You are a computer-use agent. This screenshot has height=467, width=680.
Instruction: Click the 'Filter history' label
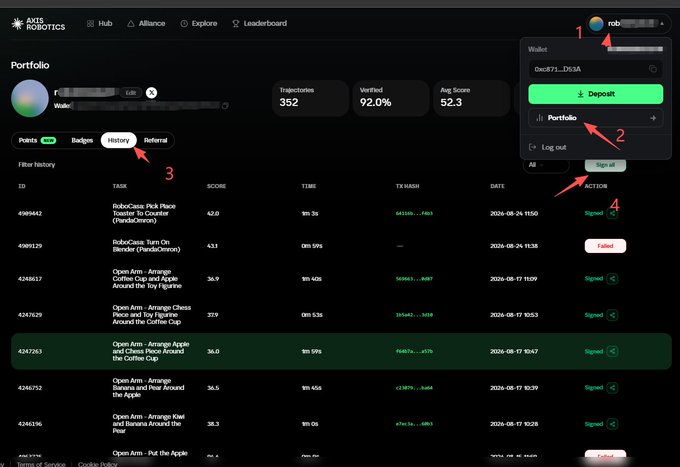[36, 165]
